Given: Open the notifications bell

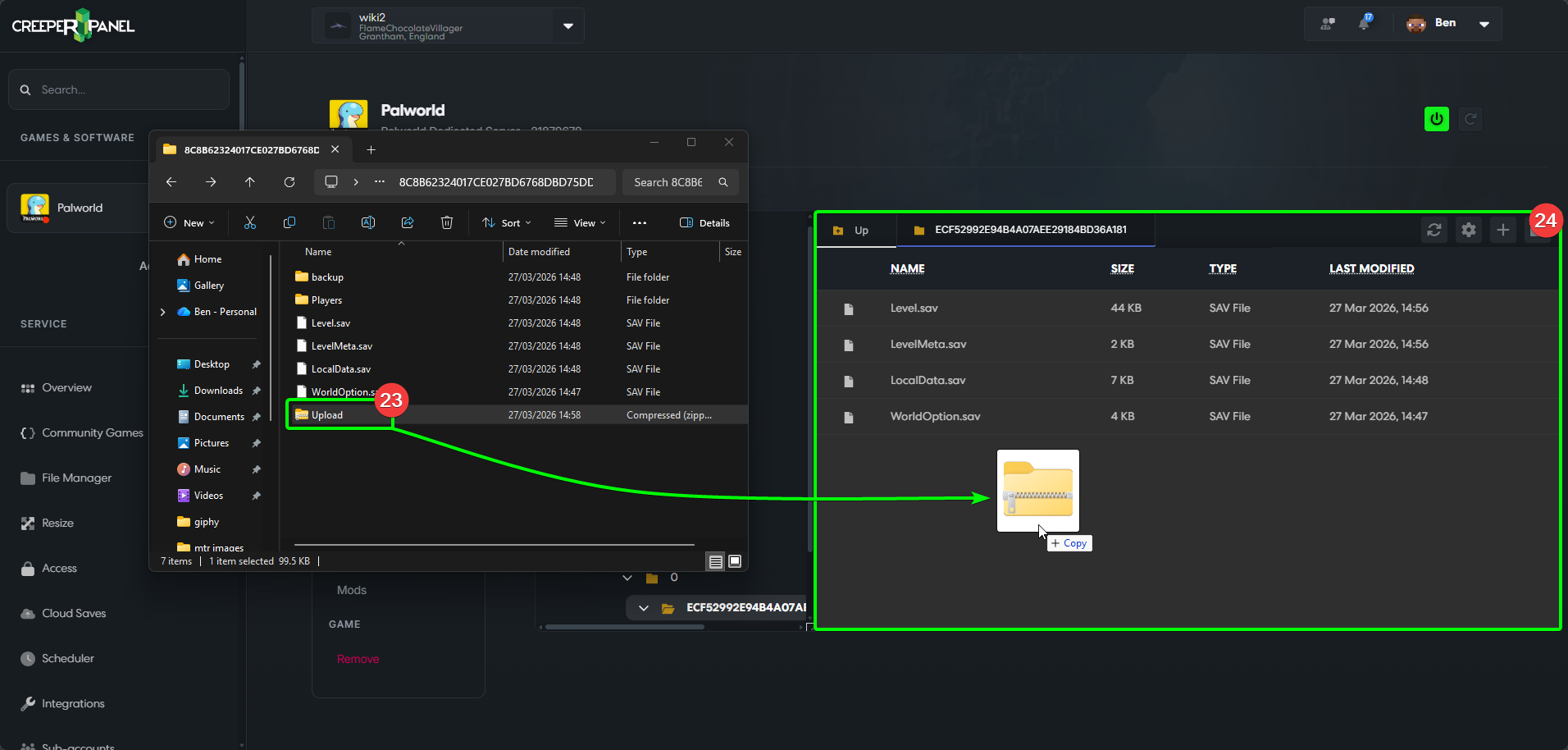Looking at the screenshot, I should pos(1364,23).
